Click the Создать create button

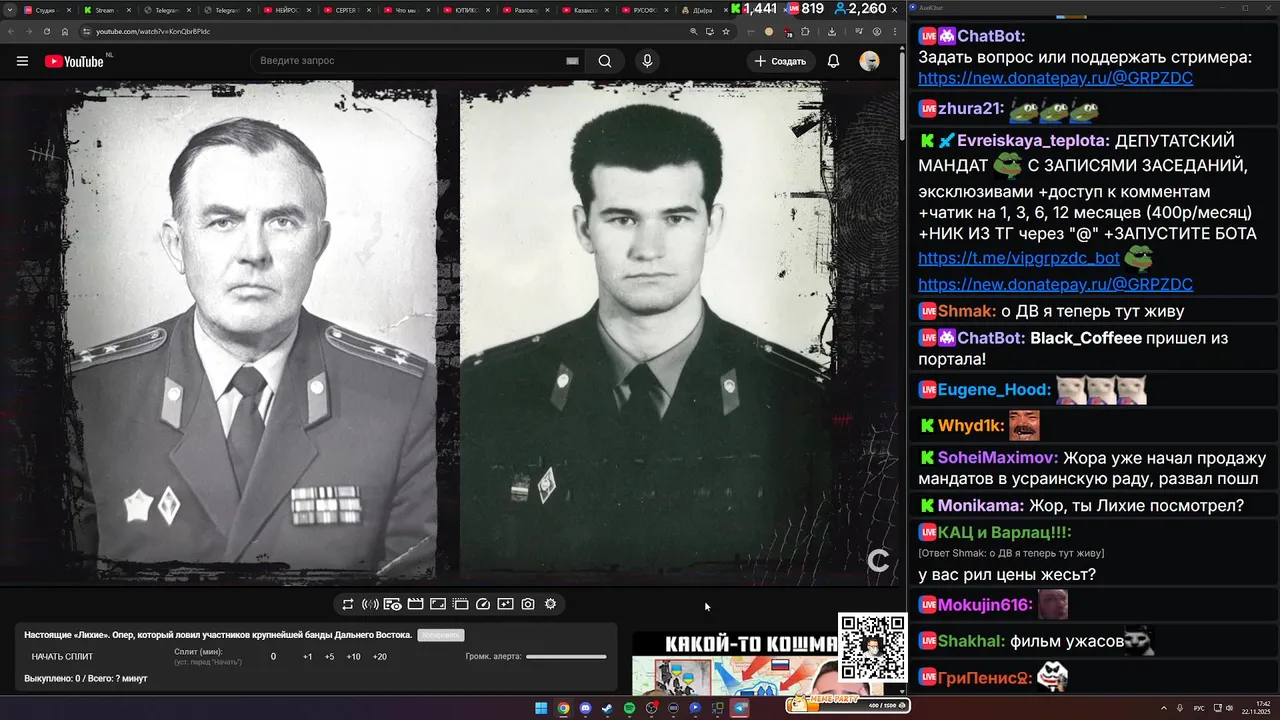click(x=780, y=61)
